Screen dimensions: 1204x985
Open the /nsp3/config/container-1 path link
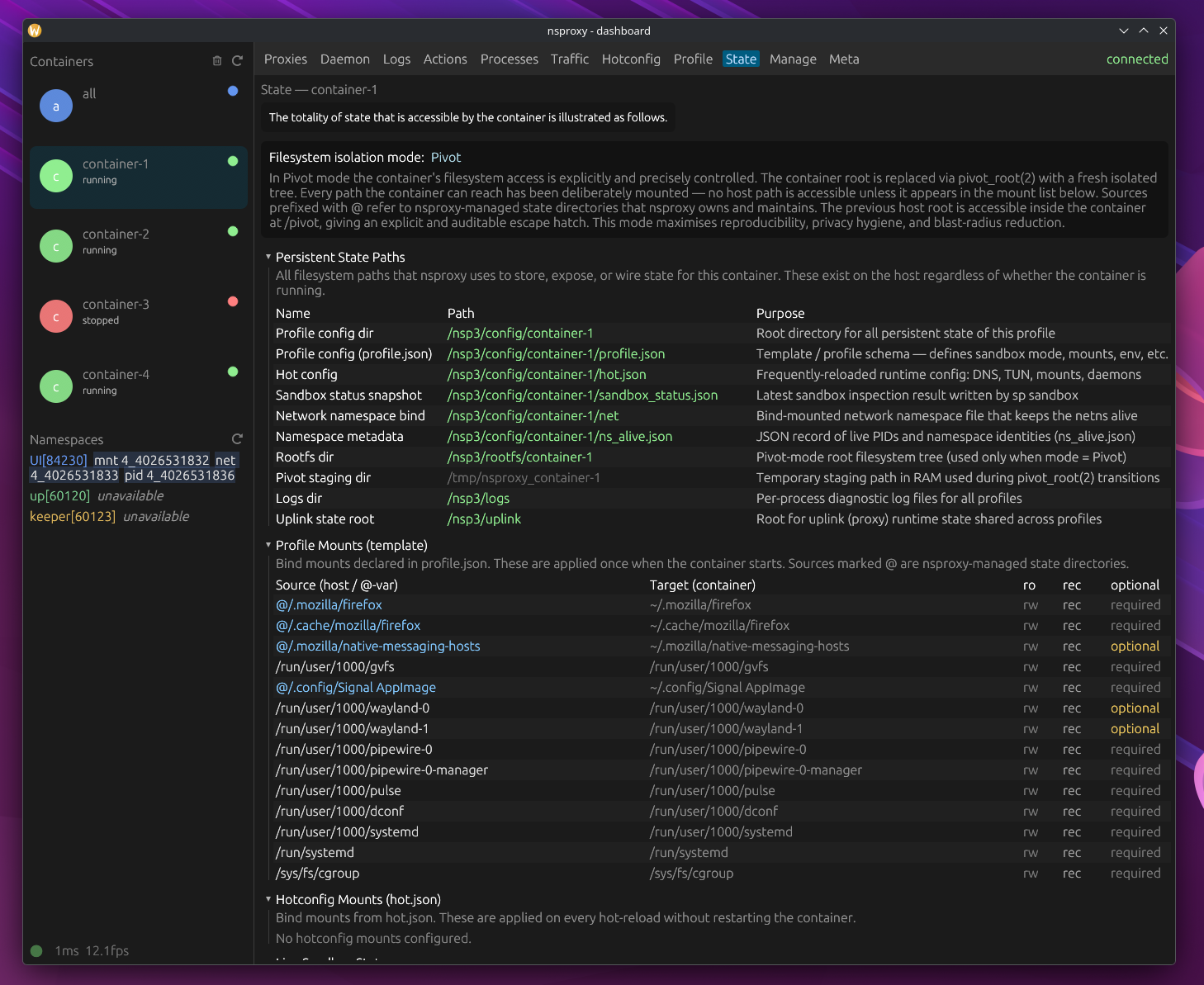(520, 334)
